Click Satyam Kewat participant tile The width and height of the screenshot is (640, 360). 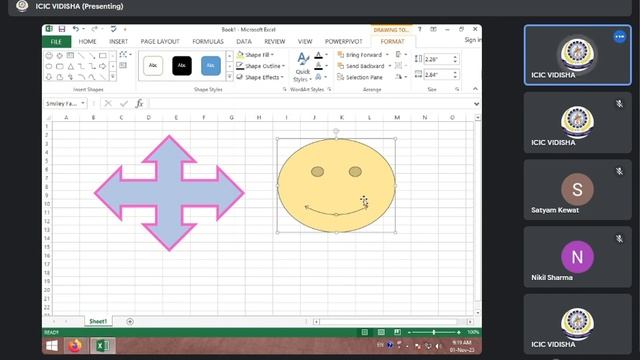pos(578,190)
